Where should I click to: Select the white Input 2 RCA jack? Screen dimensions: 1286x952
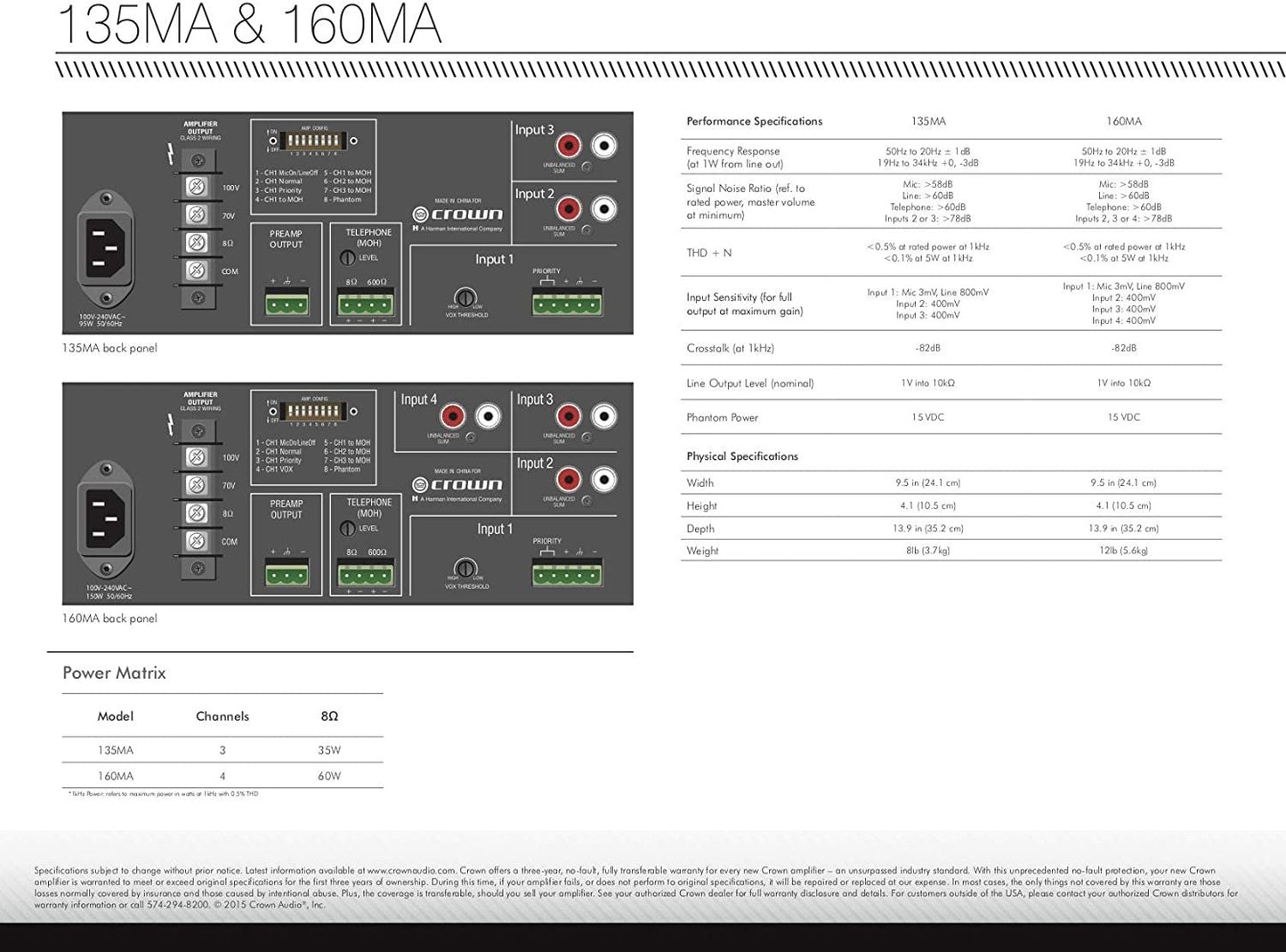pyautogui.click(x=604, y=207)
